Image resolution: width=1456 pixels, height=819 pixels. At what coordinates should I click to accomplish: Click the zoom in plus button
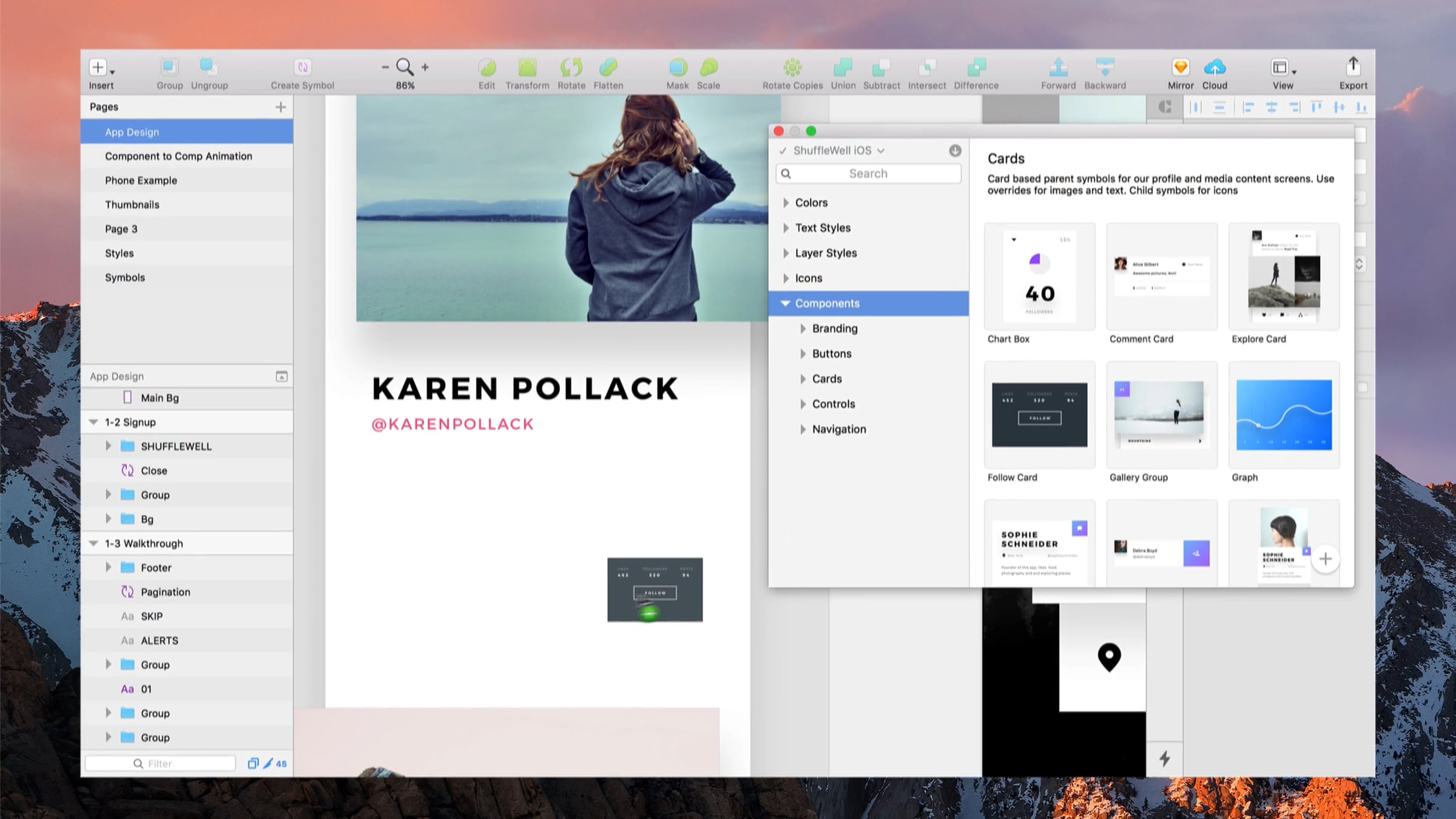point(425,67)
